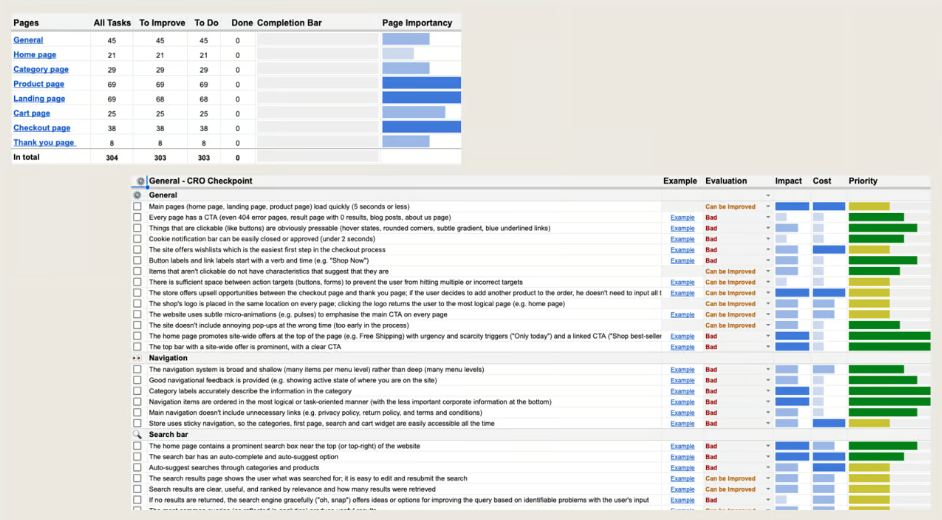Click the eyes icon beside the Navigation section

click(x=138, y=358)
